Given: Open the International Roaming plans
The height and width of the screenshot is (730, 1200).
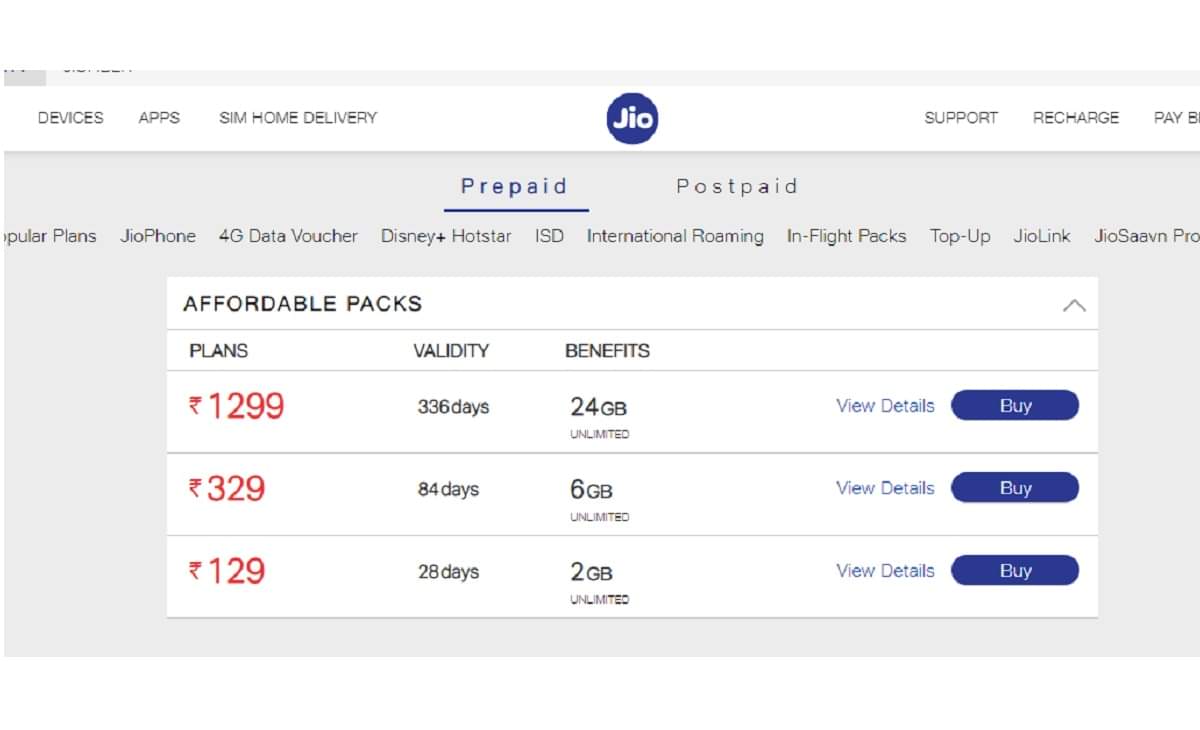Looking at the screenshot, I should [x=674, y=236].
